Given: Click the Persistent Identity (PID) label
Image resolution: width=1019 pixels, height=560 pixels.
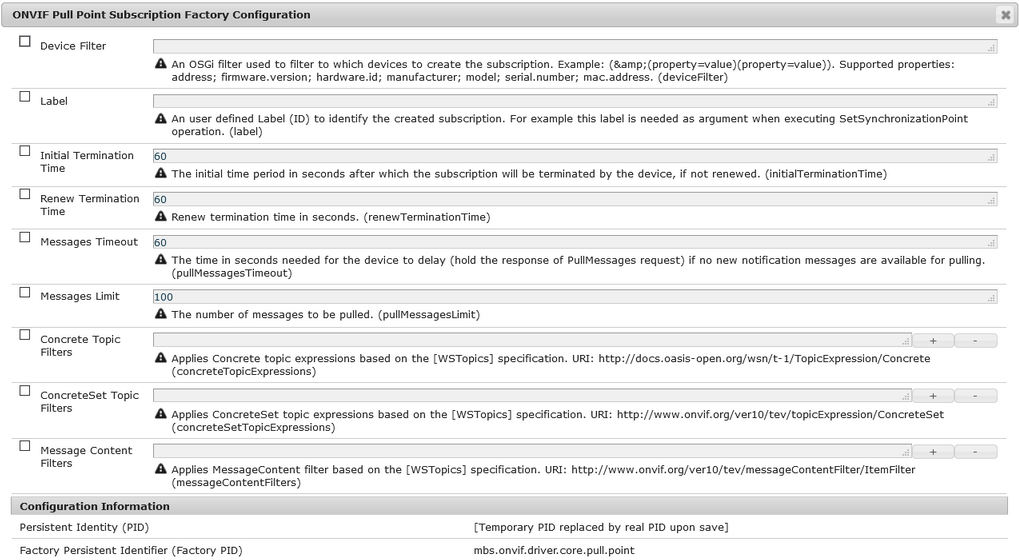Looking at the screenshot, I should click(84, 527).
